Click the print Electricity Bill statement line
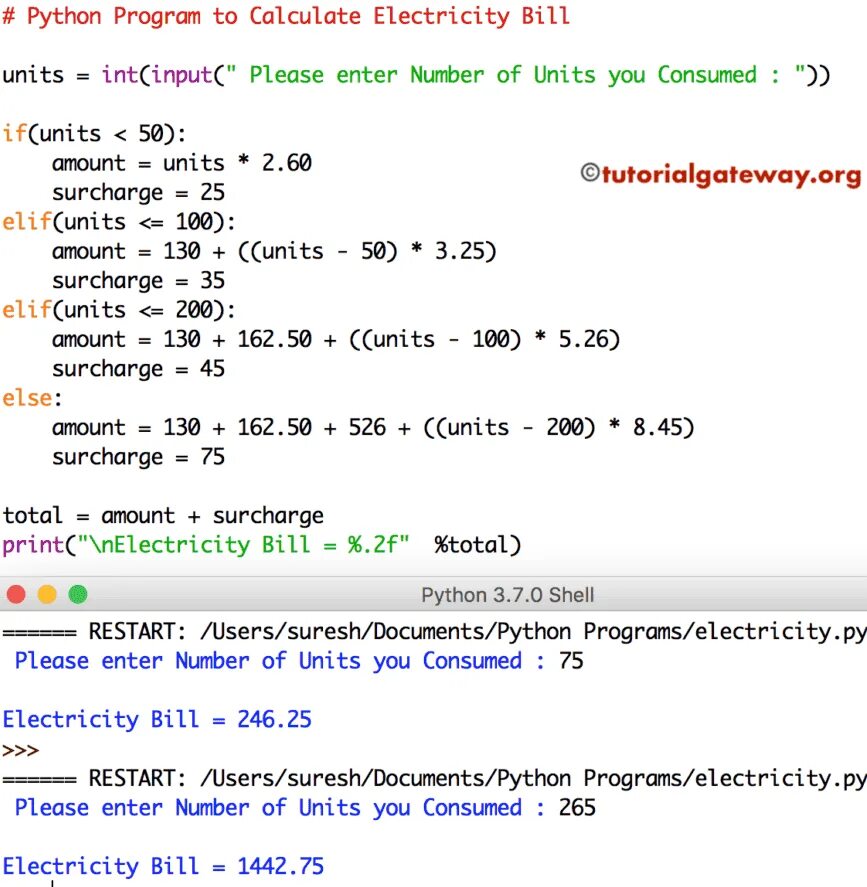 261,545
